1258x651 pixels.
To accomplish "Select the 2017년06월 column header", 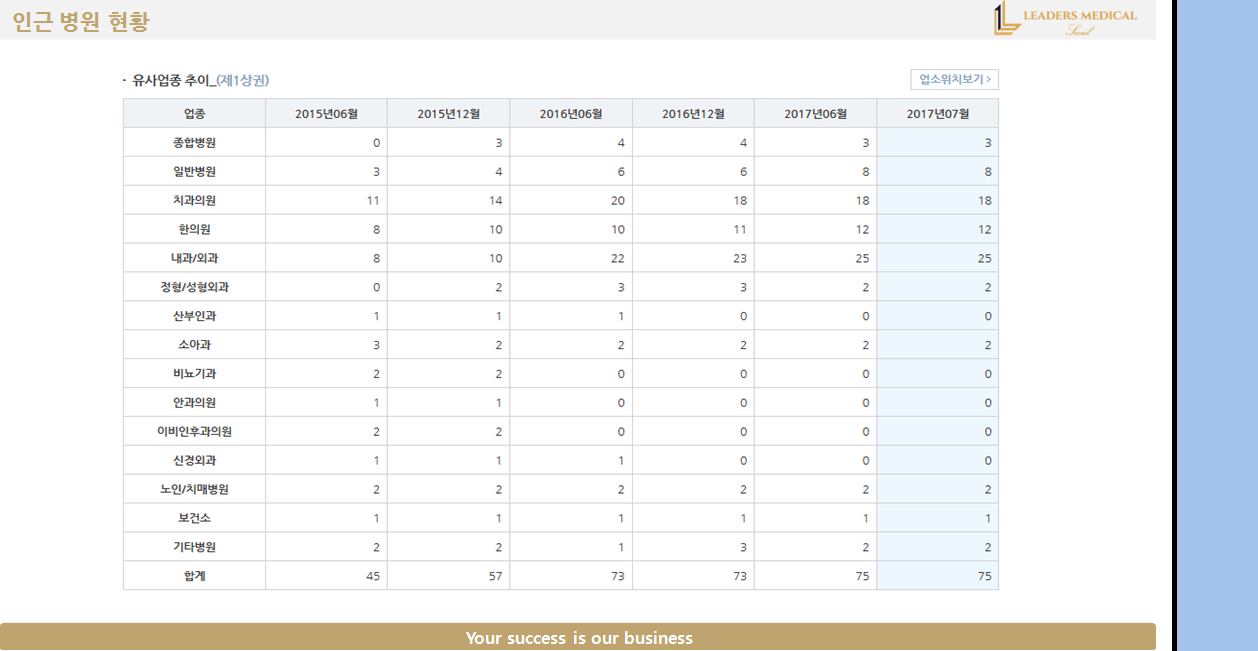I will click(x=815, y=114).
